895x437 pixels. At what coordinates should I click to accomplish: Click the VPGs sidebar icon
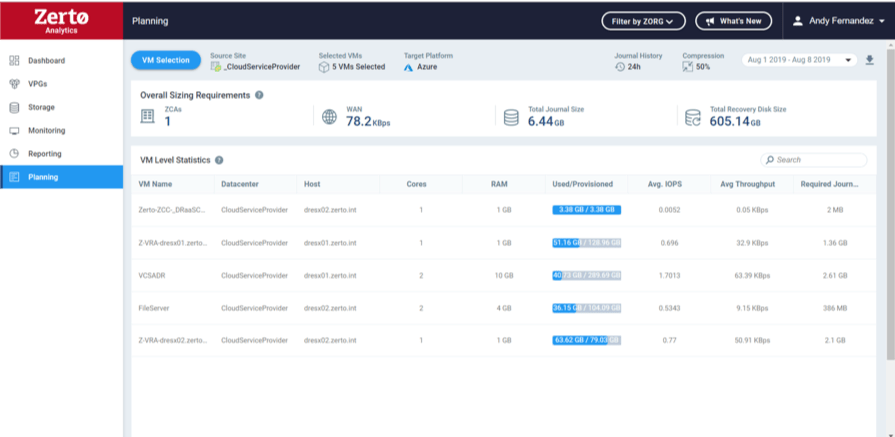click(x=15, y=84)
